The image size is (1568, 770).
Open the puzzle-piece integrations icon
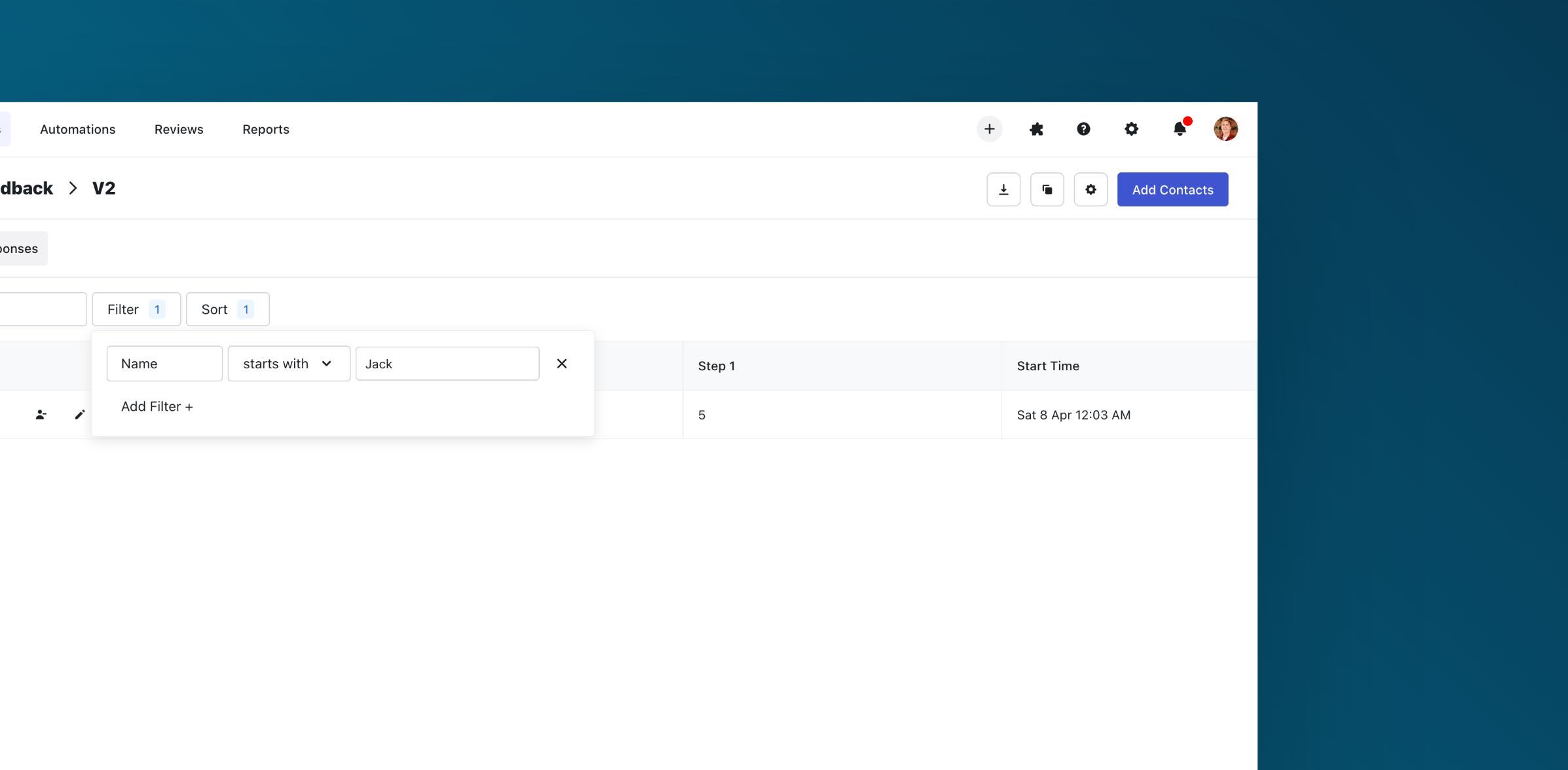(x=1036, y=129)
